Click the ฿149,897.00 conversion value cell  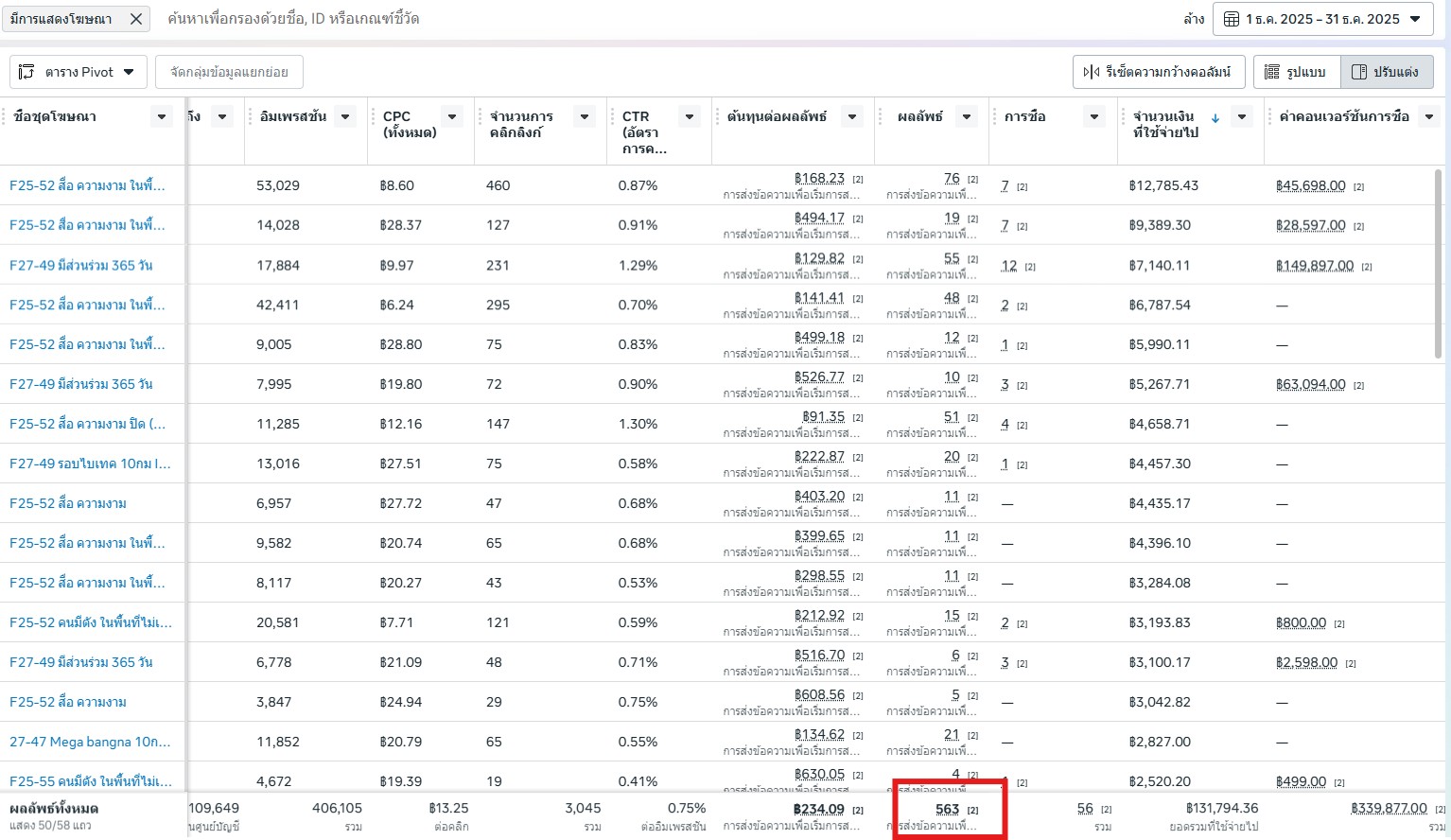click(1315, 266)
